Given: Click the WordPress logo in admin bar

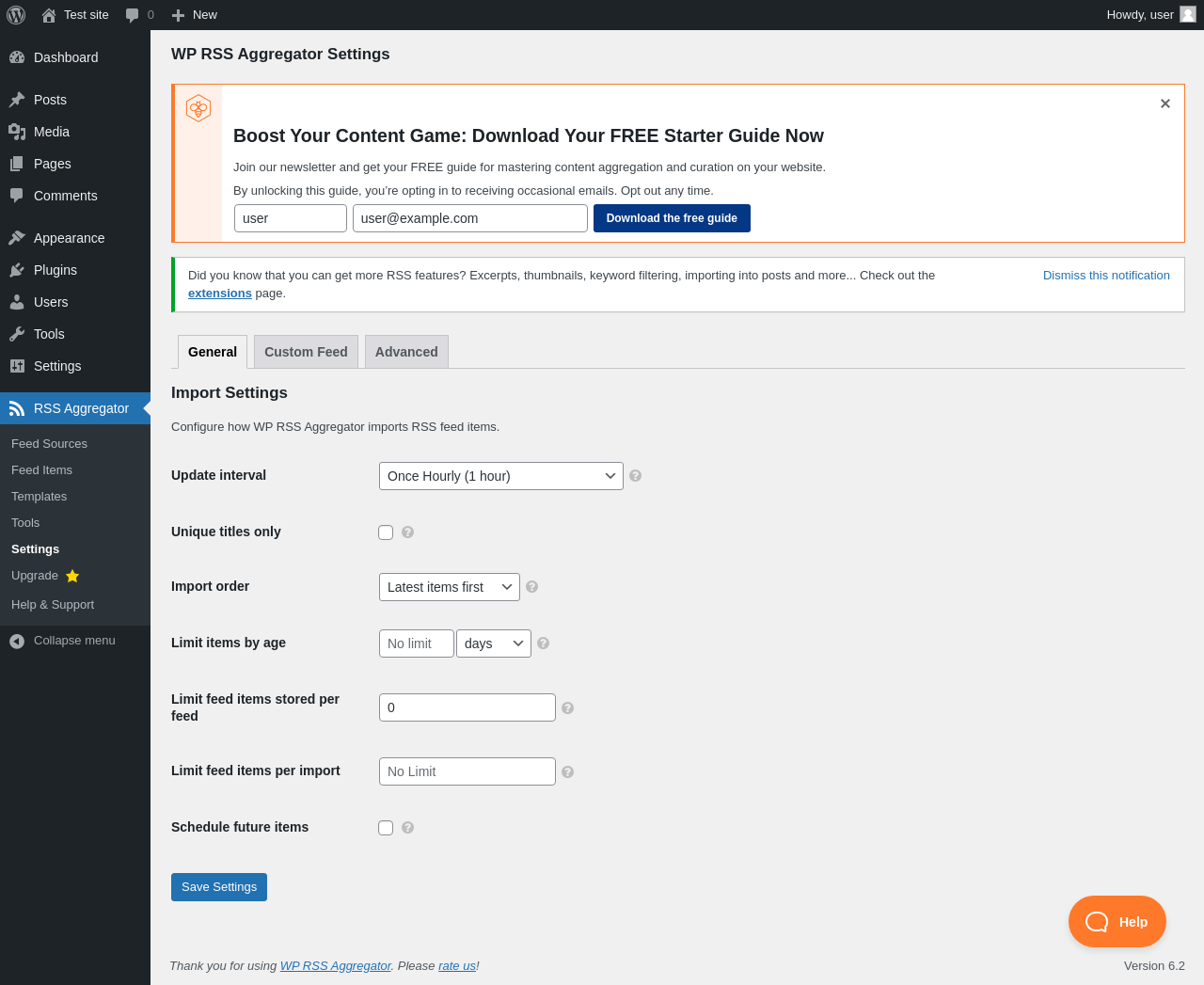Looking at the screenshot, I should (x=16, y=15).
